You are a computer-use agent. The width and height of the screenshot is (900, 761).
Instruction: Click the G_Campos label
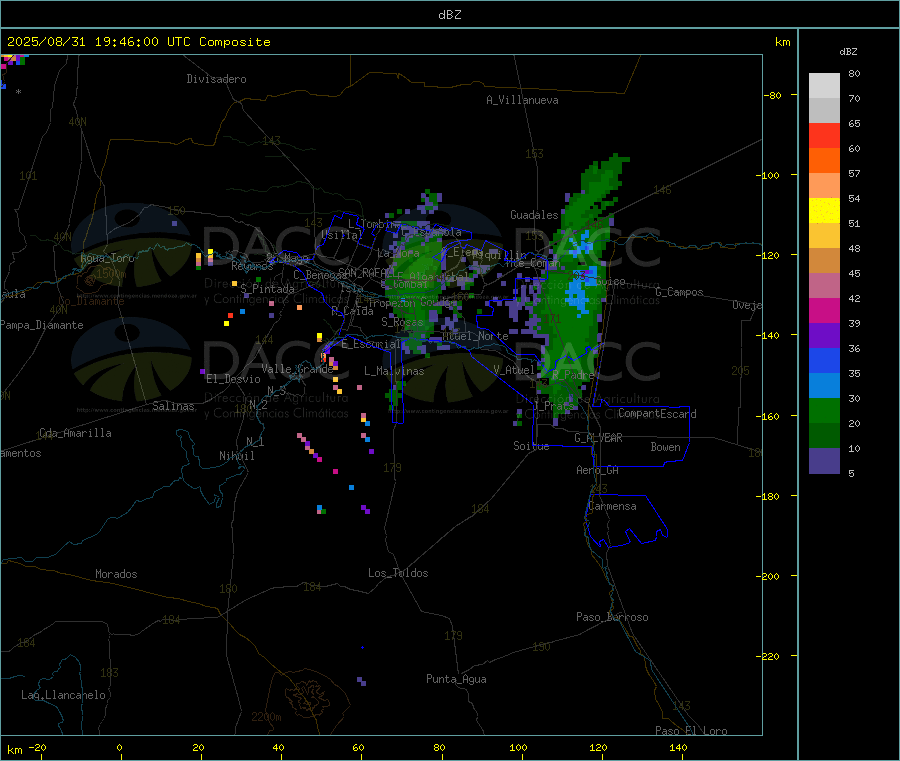click(679, 292)
